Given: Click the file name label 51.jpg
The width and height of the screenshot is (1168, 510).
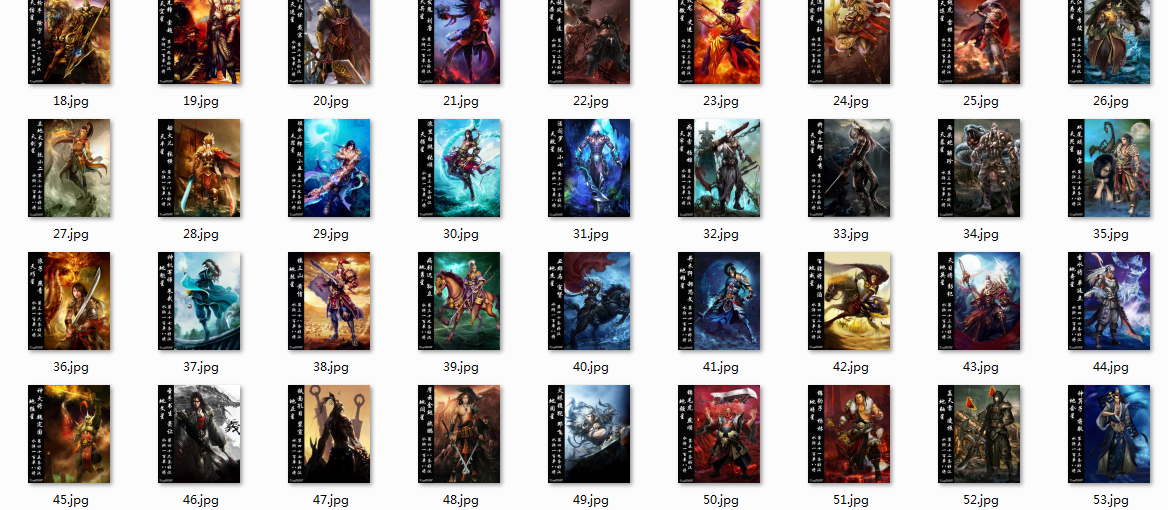Looking at the screenshot, I should 851,500.
